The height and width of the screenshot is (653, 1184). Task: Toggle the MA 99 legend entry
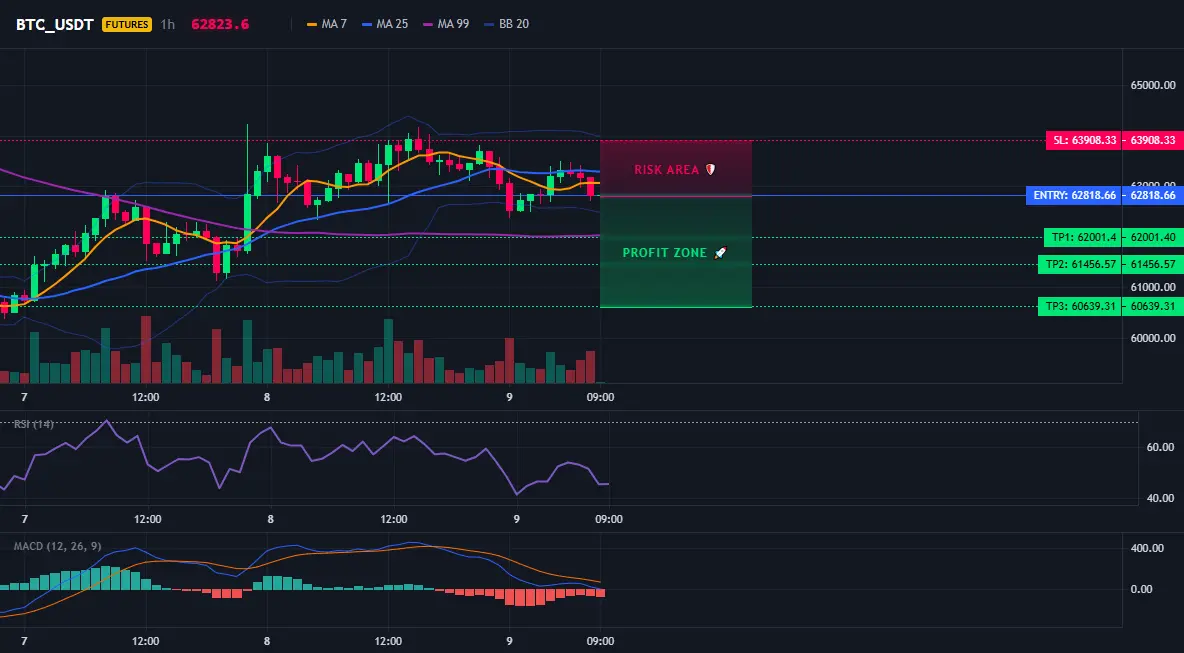[446, 24]
